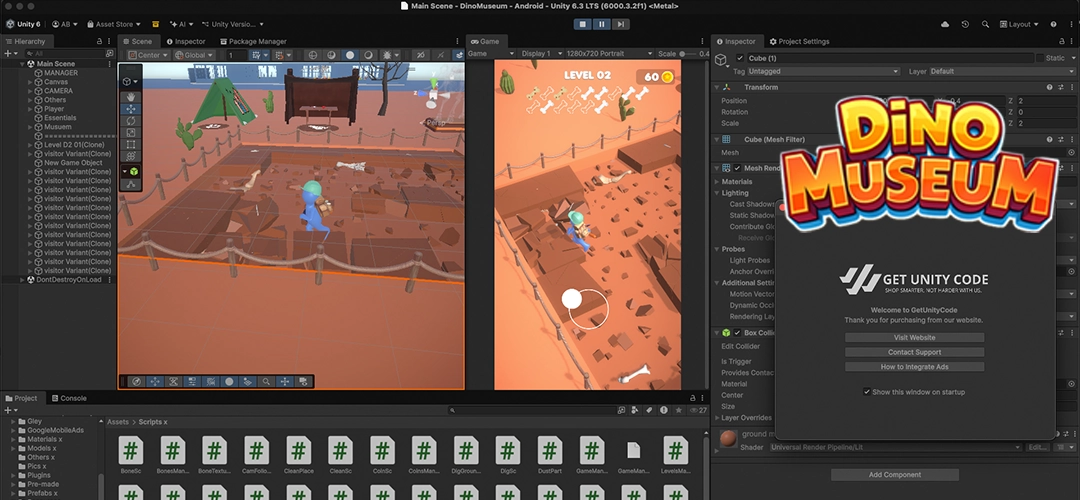Select the Move tool in Scene toolbar
This screenshot has width=1080, height=500.
pyautogui.click(x=131, y=109)
